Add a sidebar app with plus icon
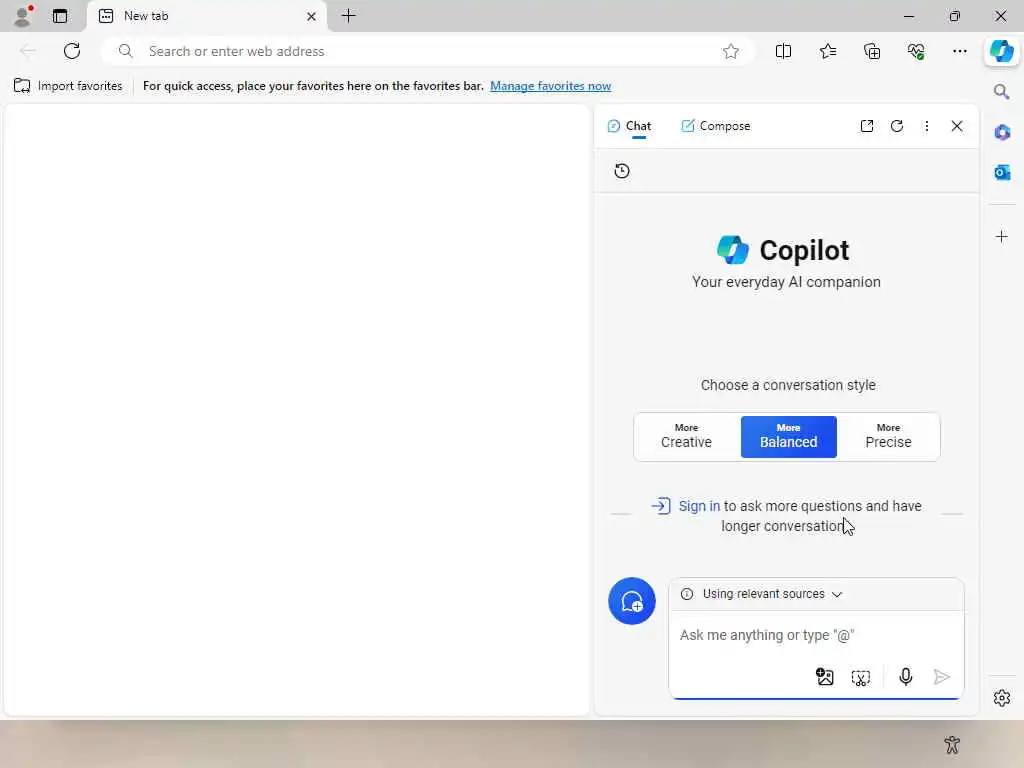 tap(1002, 236)
